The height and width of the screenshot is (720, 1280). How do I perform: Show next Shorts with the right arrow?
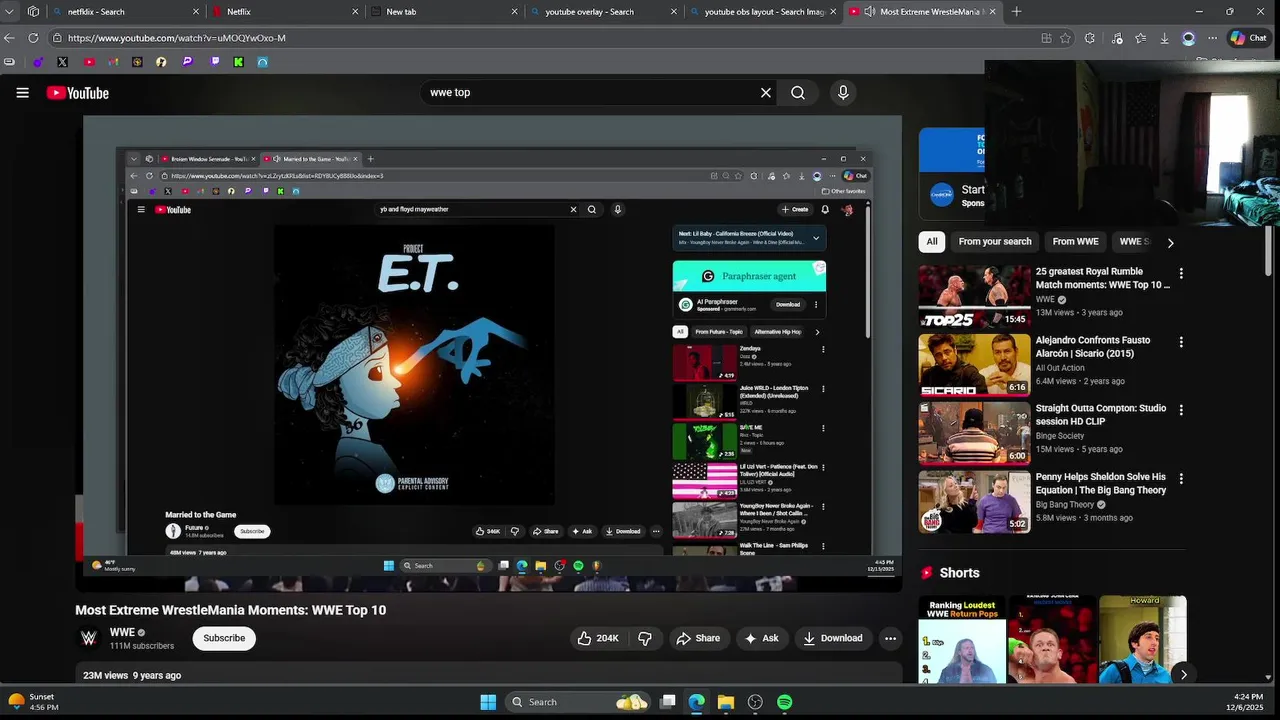(1183, 674)
